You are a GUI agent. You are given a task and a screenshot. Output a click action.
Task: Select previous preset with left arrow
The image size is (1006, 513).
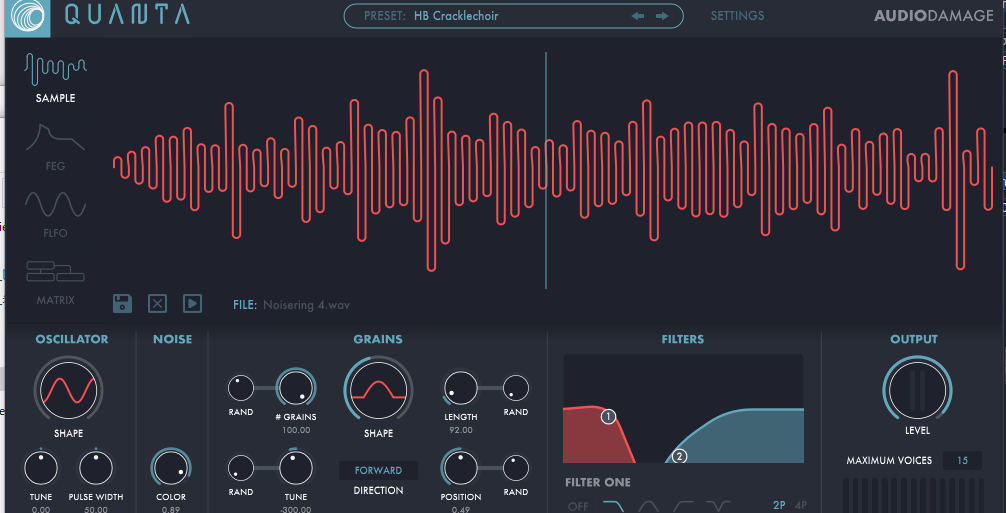638,16
